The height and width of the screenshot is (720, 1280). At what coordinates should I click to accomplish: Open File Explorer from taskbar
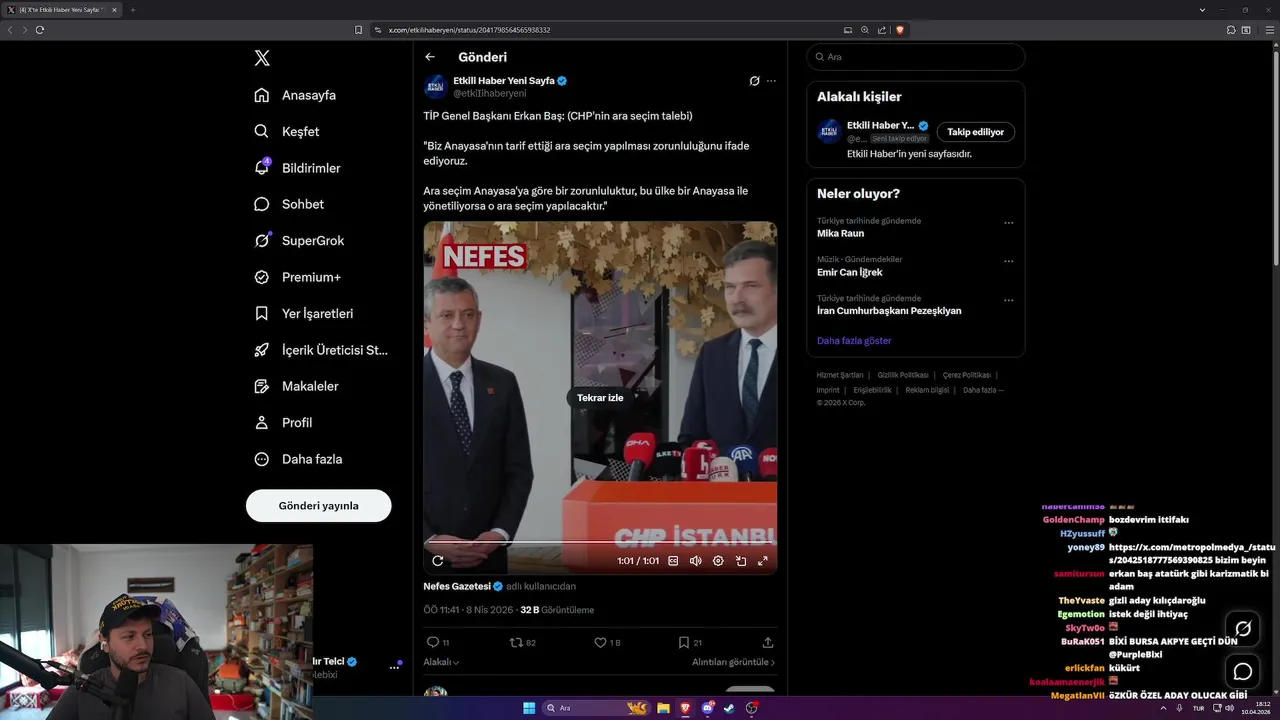click(x=663, y=708)
